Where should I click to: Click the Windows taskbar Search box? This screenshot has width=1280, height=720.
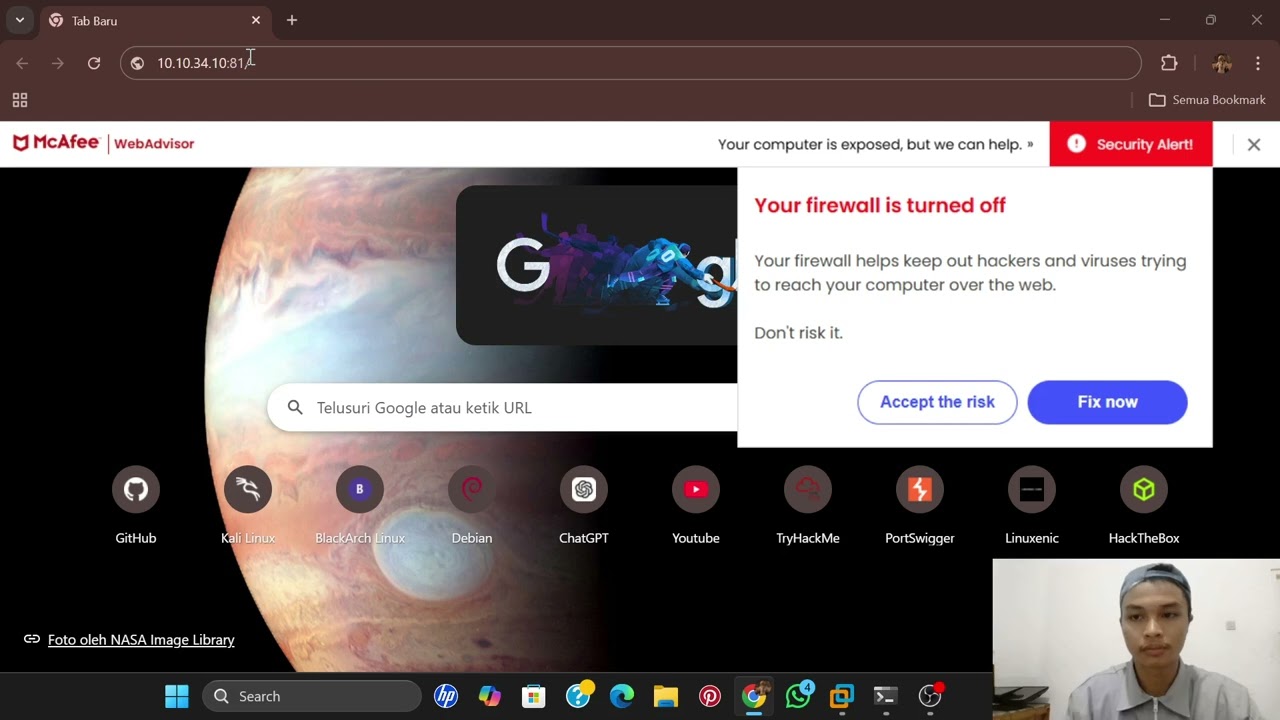[x=312, y=696]
